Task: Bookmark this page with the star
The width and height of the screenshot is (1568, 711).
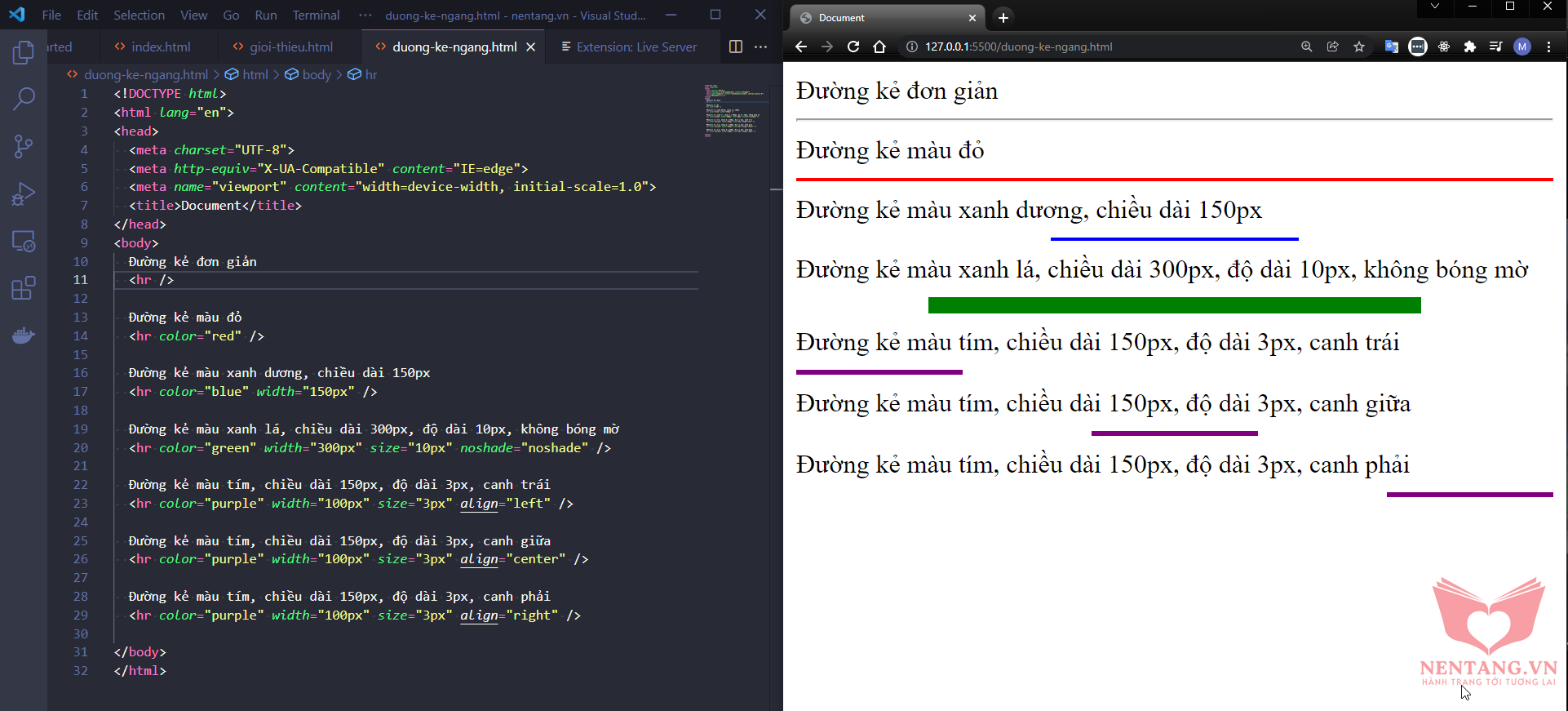Action: [1359, 47]
